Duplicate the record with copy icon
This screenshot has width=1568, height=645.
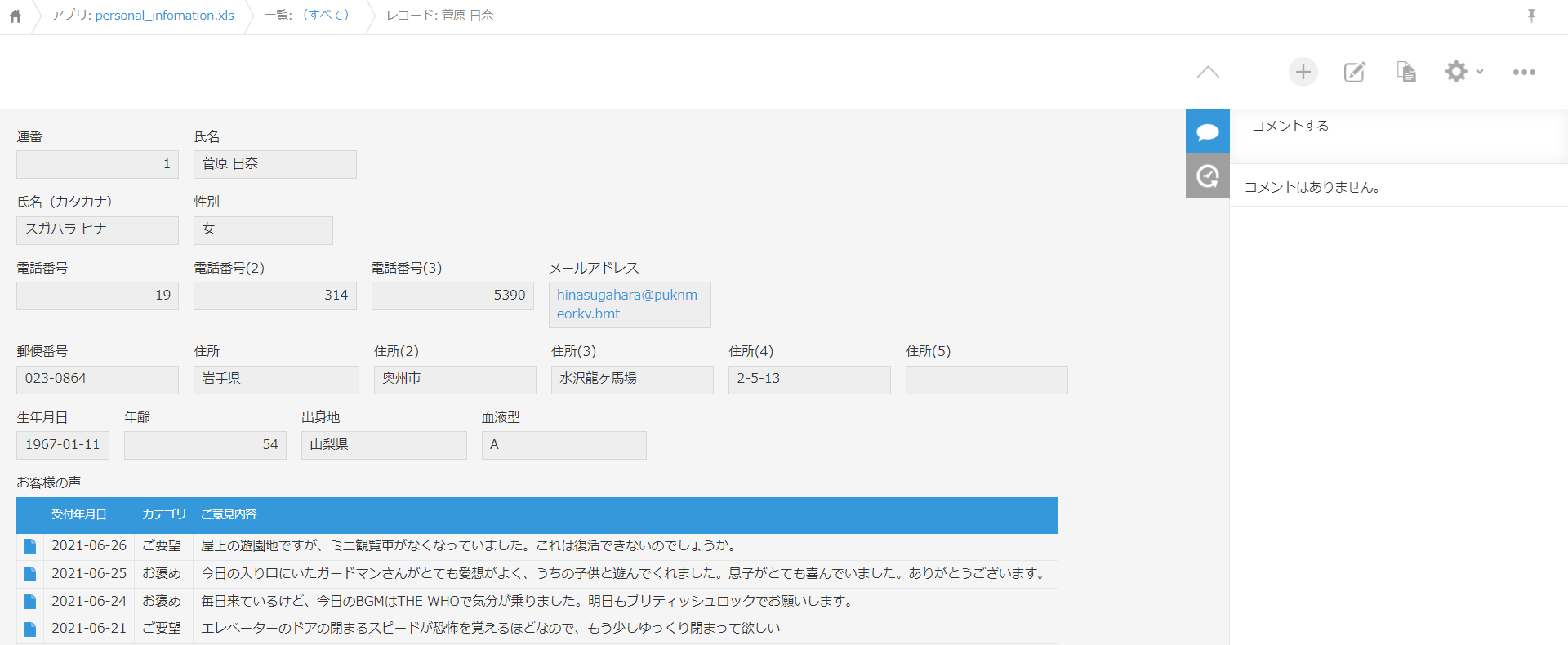(x=1405, y=72)
